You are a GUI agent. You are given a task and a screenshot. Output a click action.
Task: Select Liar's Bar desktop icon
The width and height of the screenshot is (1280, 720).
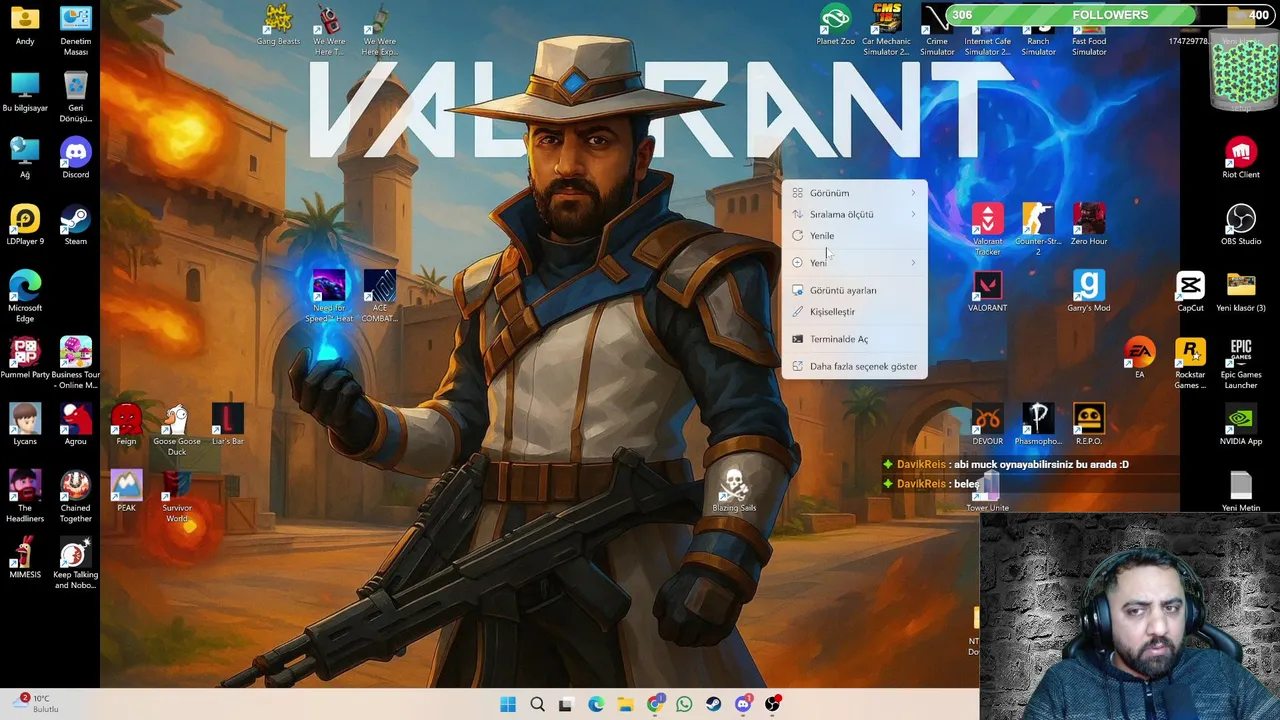[227, 426]
